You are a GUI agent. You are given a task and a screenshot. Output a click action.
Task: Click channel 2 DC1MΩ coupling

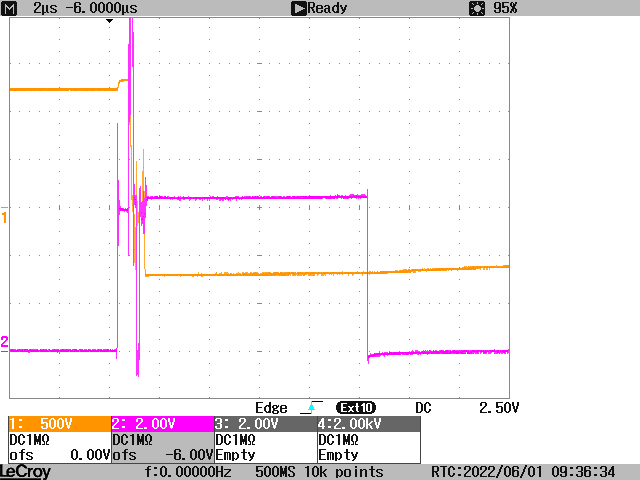click(x=132, y=440)
